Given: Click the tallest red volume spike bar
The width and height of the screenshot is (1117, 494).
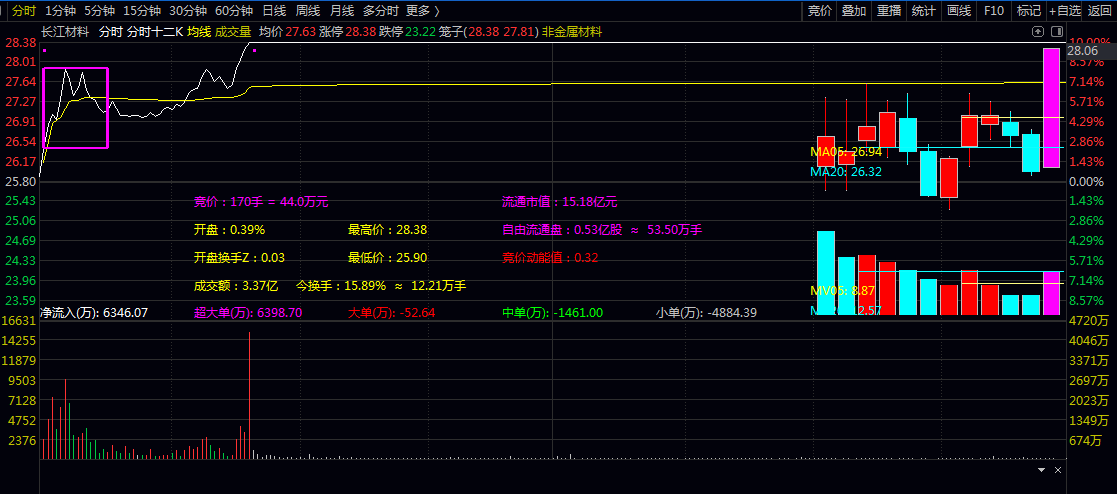Looking at the screenshot, I should pos(249,396).
